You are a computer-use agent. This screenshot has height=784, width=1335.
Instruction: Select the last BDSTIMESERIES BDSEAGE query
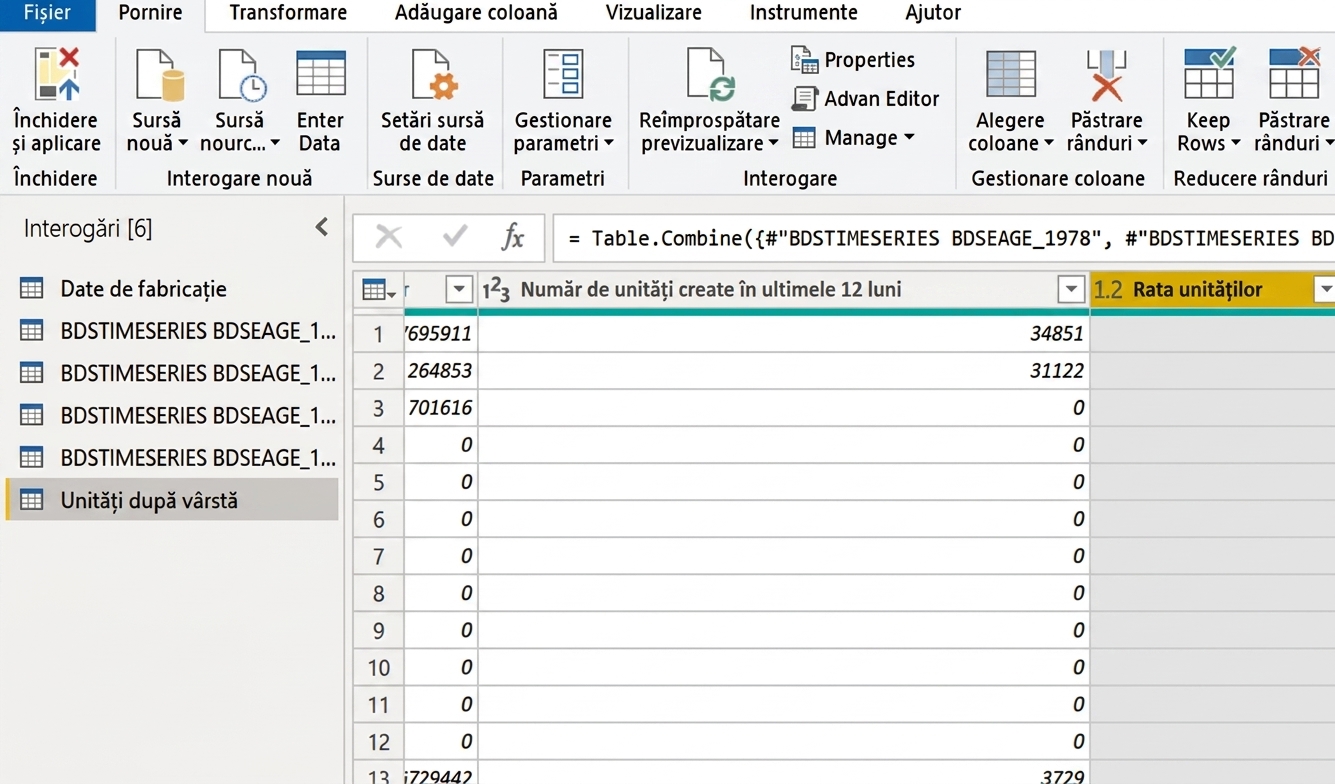pyautogui.click(x=172, y=458)
